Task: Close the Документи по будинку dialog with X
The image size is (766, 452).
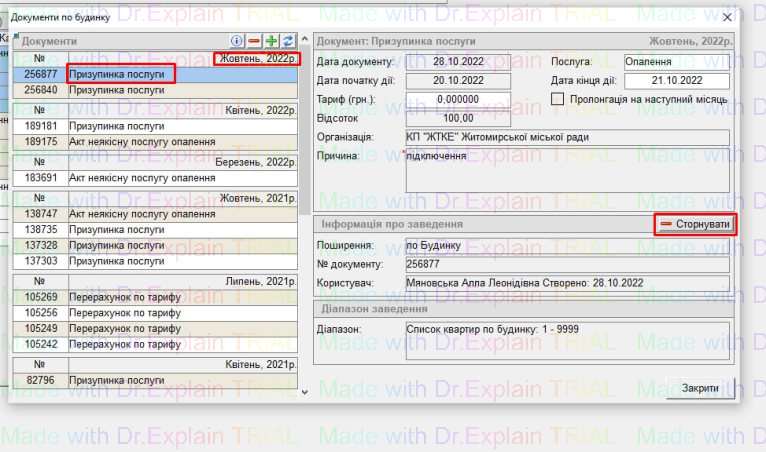Action: (727, 18)
